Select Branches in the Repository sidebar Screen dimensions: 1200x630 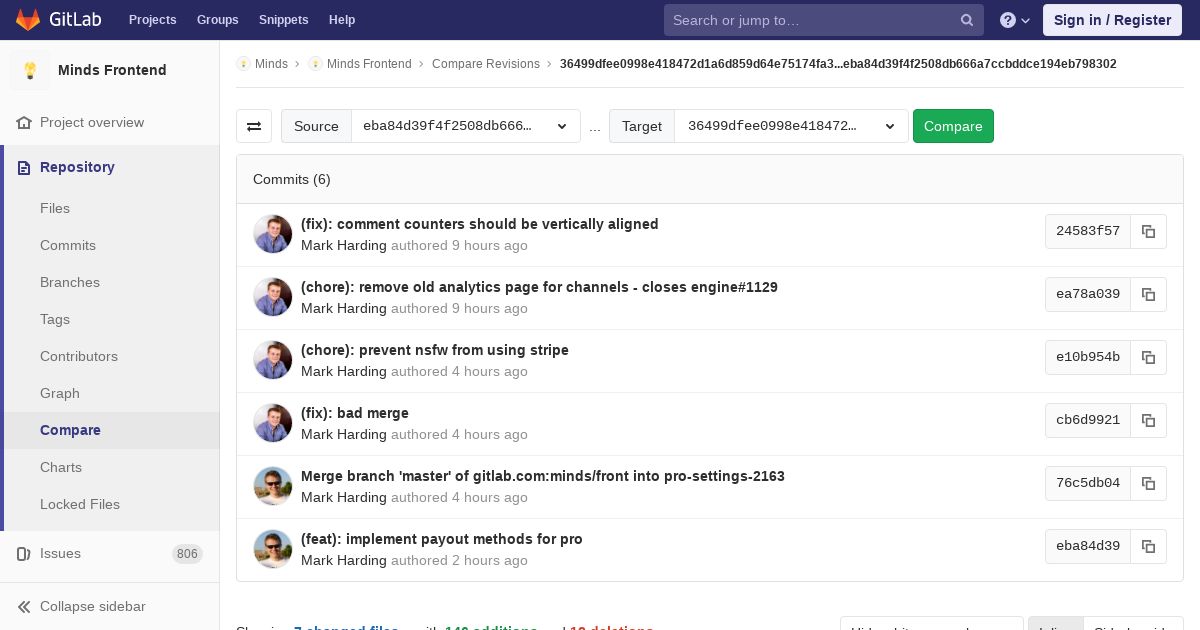[x=70, y=282]
